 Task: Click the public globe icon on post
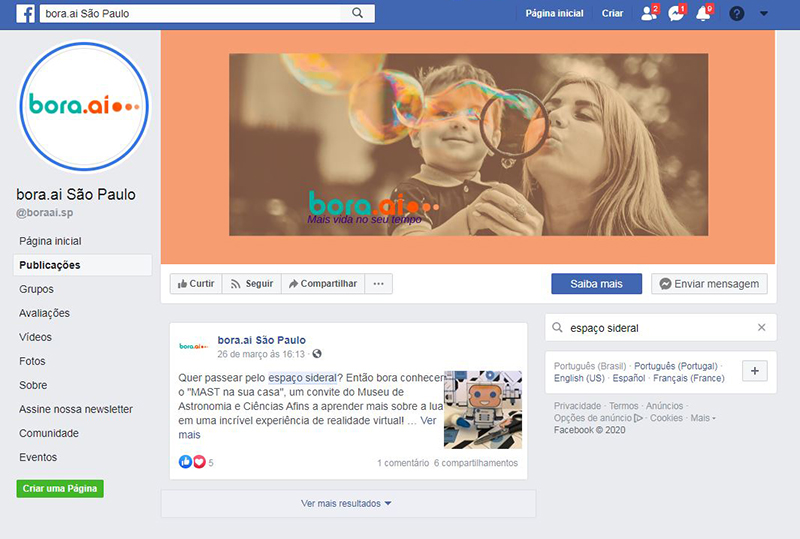click(x=317, y=354)
